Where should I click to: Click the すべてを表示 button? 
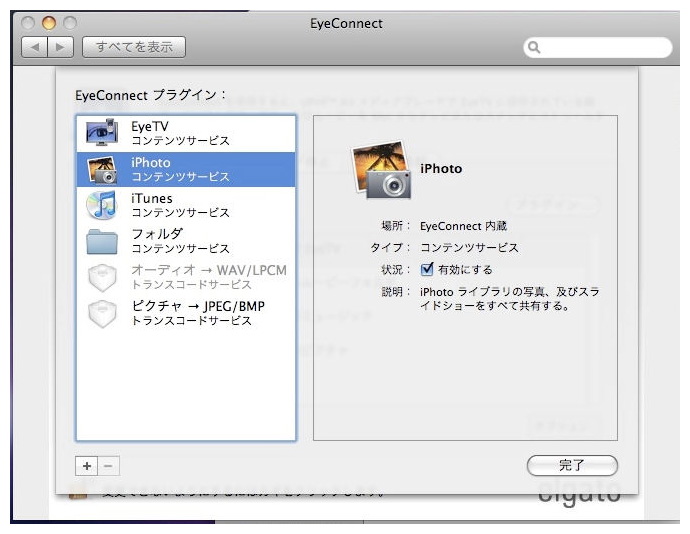tap(134, 47)
